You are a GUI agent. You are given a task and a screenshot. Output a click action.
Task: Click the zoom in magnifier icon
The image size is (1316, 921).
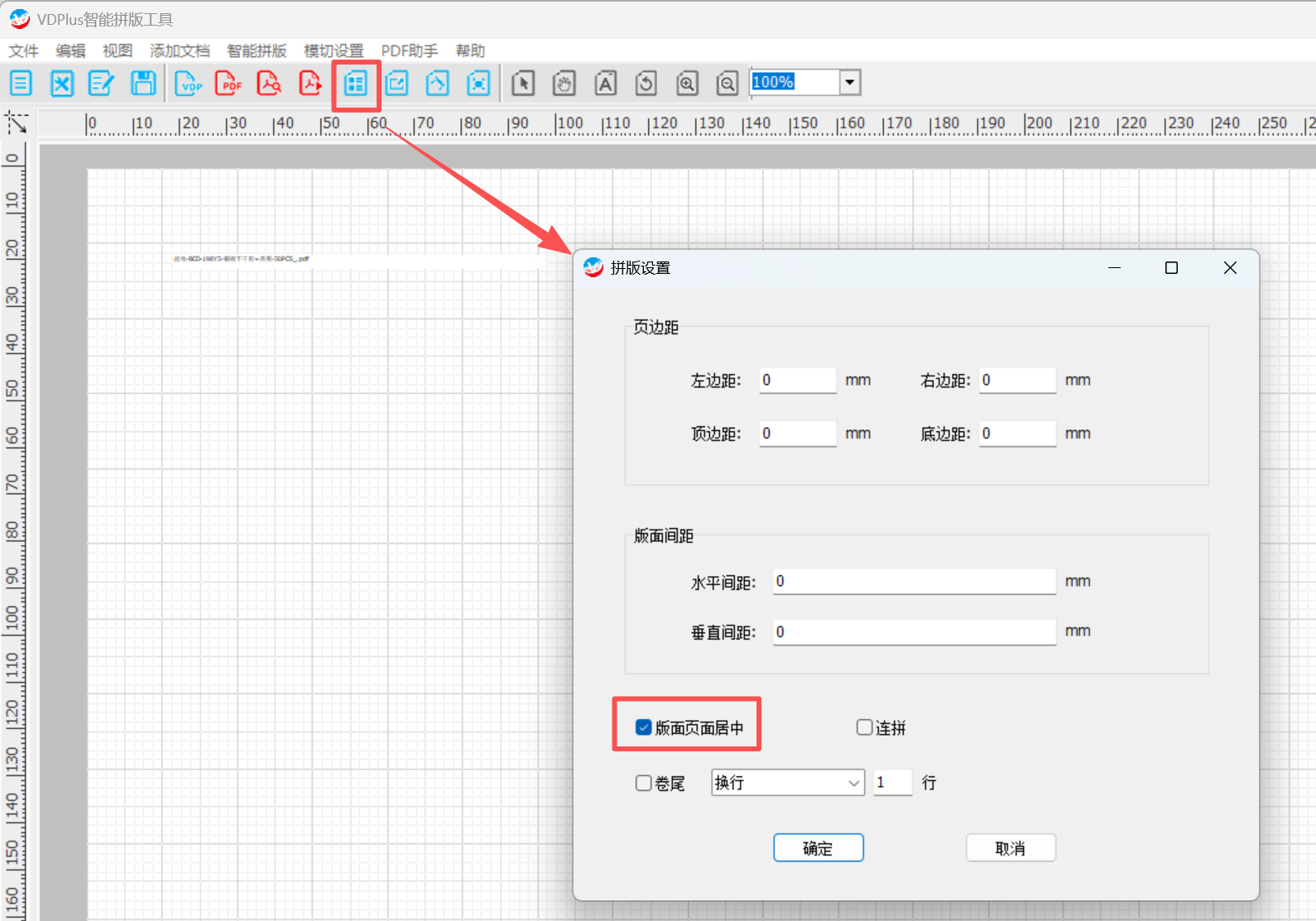[687, 83]
